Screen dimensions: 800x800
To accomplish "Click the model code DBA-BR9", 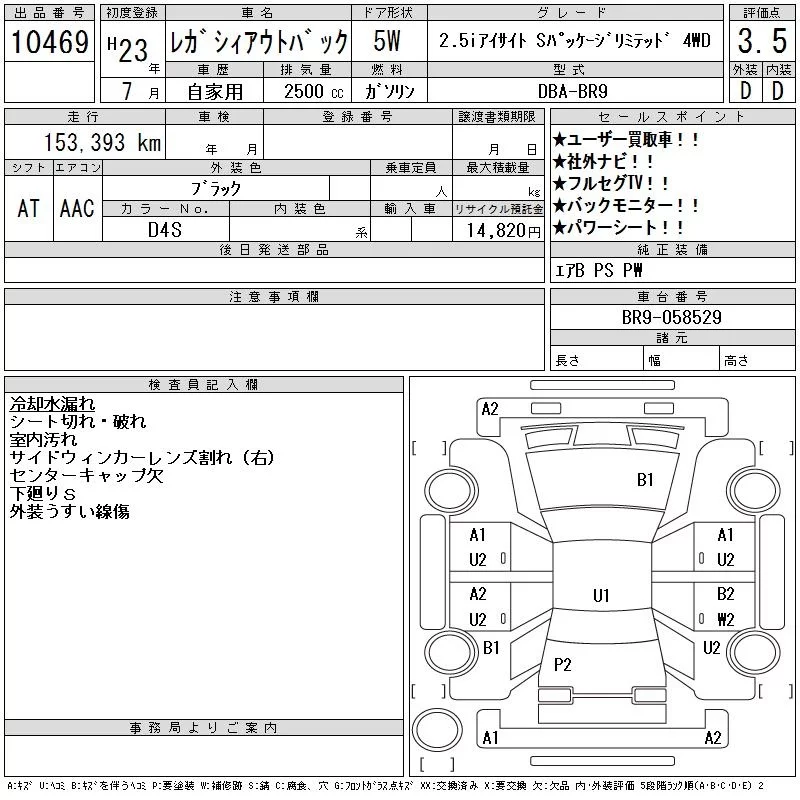I will point(573,91).
